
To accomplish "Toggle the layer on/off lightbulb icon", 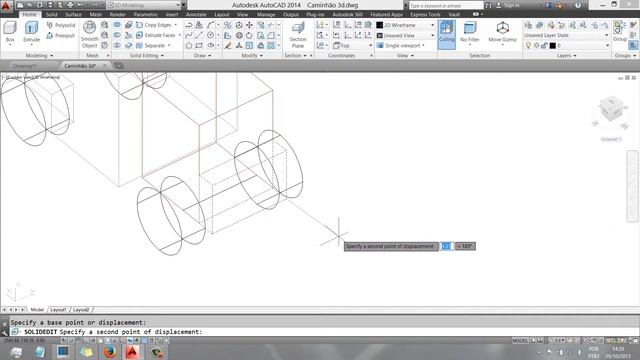I will coord(528,46).
